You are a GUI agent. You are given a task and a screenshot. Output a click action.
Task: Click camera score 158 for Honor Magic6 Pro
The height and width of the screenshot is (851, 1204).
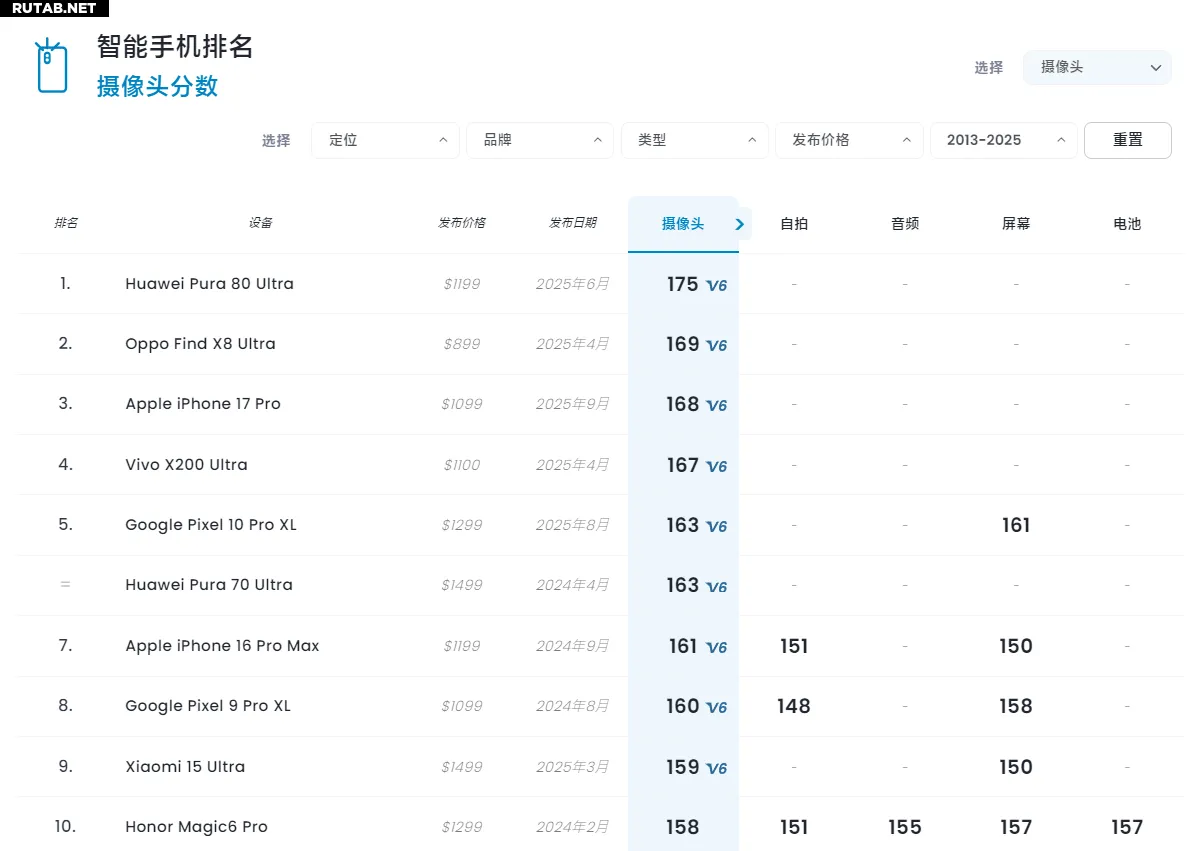point(682,827)
